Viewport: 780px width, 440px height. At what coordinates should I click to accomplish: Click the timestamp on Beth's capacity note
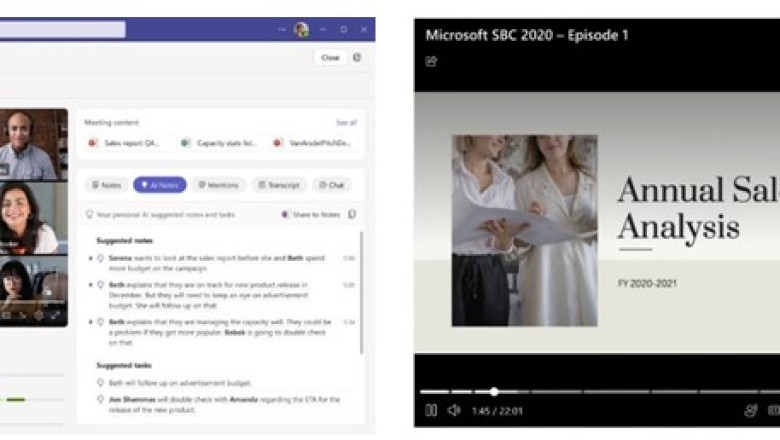point(349,322)
